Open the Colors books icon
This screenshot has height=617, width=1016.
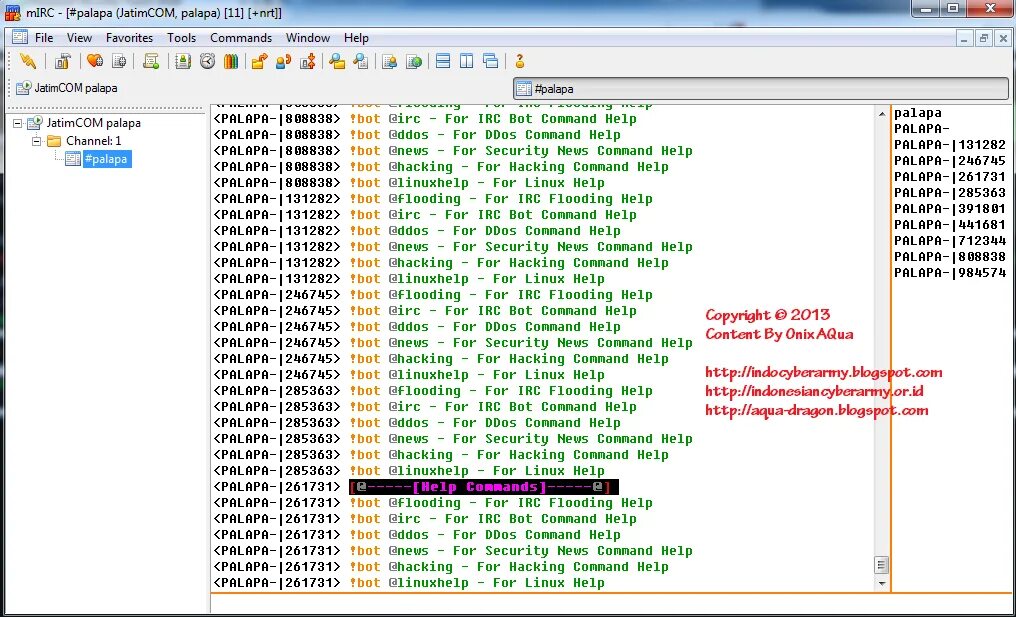(231, 61)
